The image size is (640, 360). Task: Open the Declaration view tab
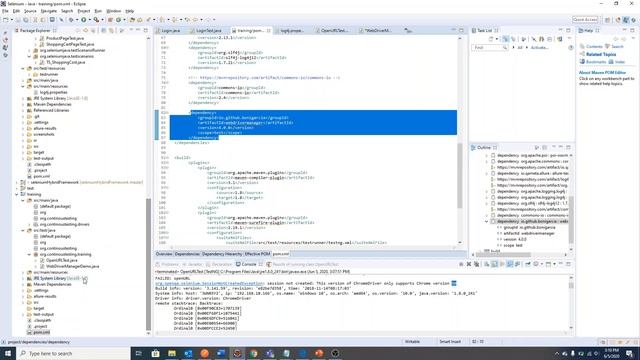pyautogui.click(x=219, y=264)
